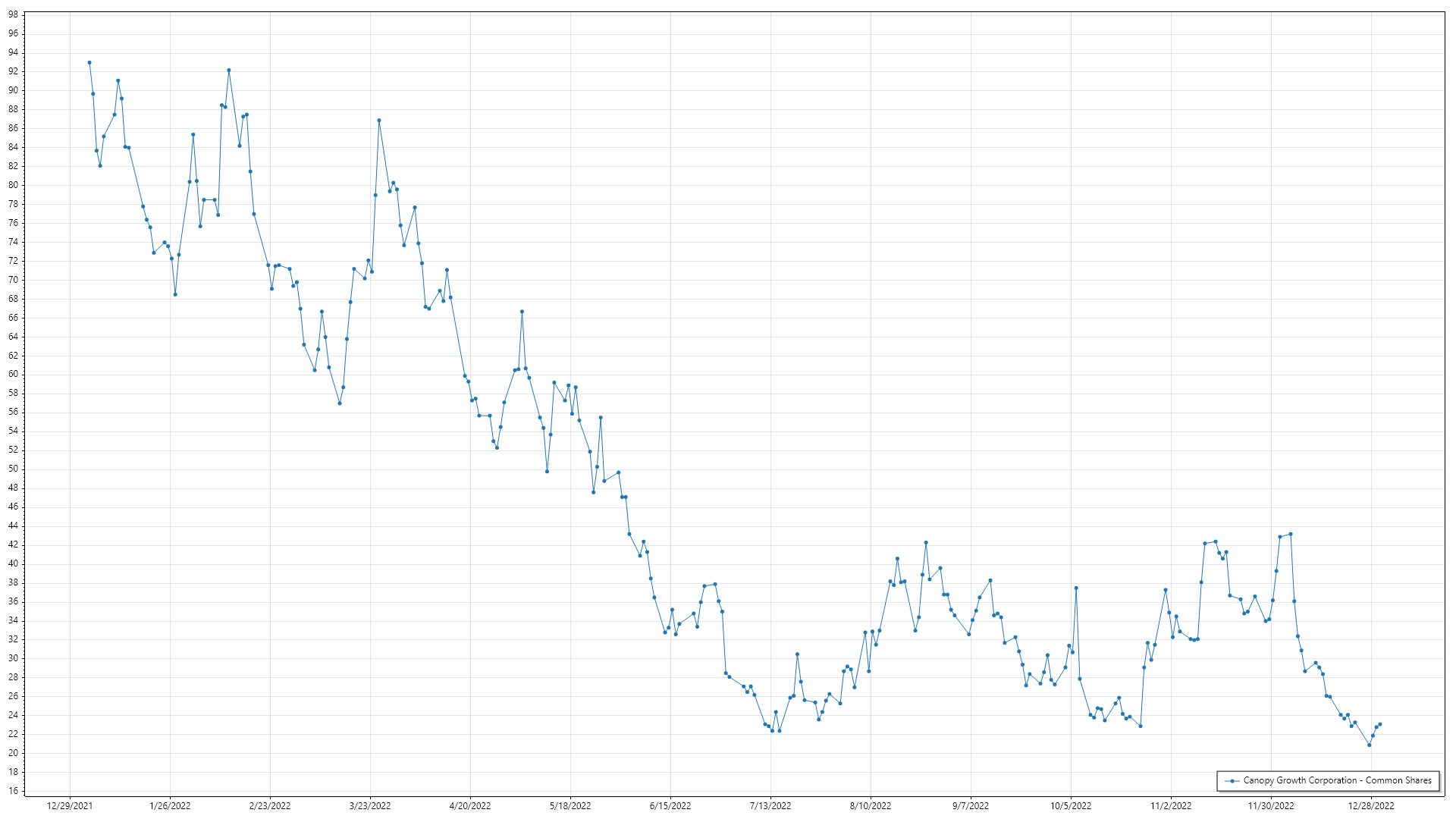Screen dimensions: 1456x819
Task: Click the final data point of the series
Action: coord(1380,724)
